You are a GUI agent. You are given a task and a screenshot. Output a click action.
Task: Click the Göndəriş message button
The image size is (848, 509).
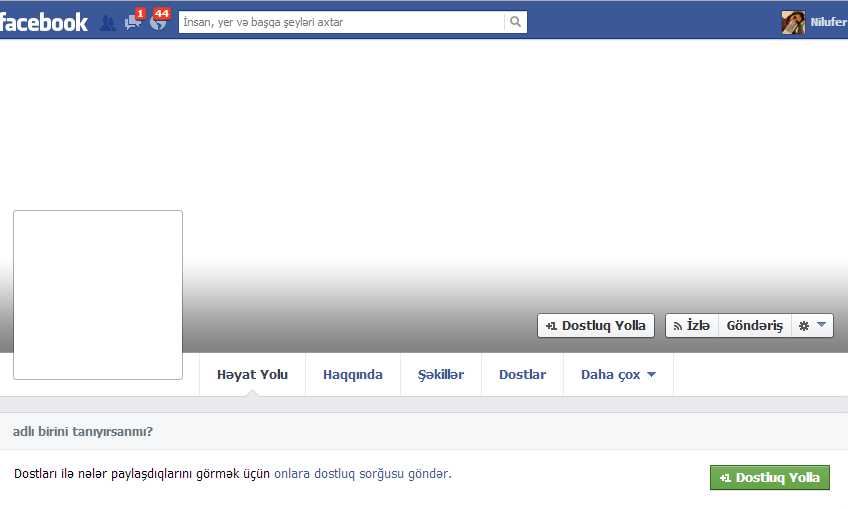[x=754, y=326]
